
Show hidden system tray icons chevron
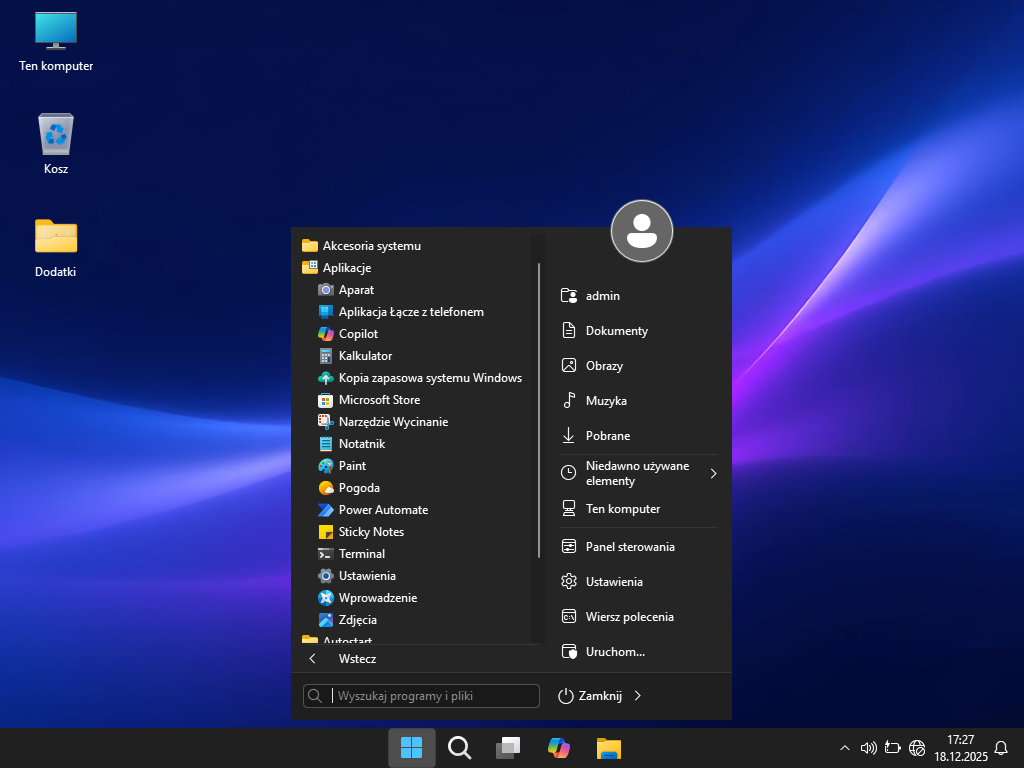pyautogui.click(x=845, y=747)
